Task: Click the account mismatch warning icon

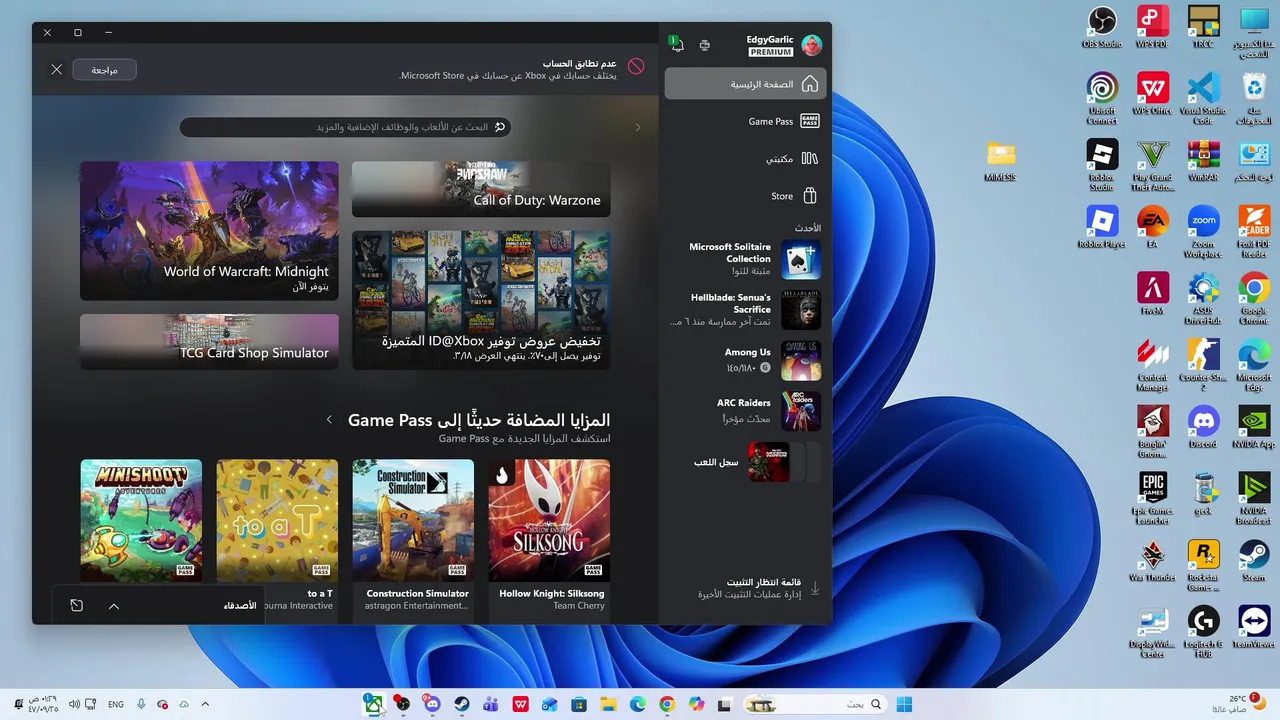Action: tap(636, 67)
